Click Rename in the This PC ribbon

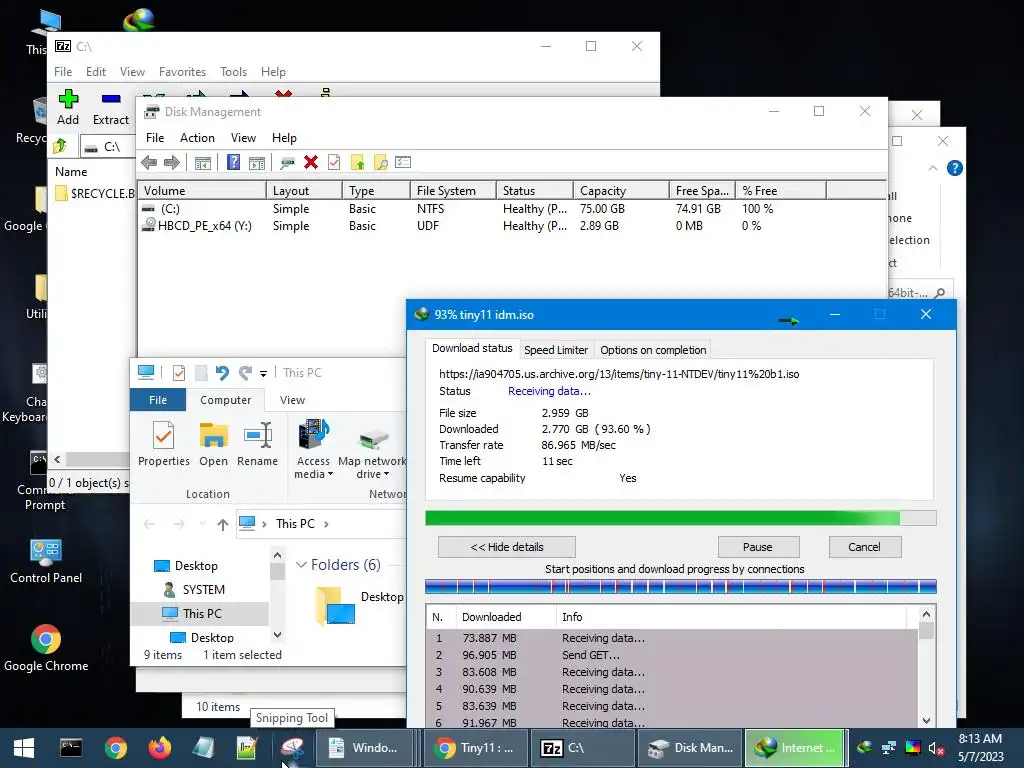pos(257,444)
